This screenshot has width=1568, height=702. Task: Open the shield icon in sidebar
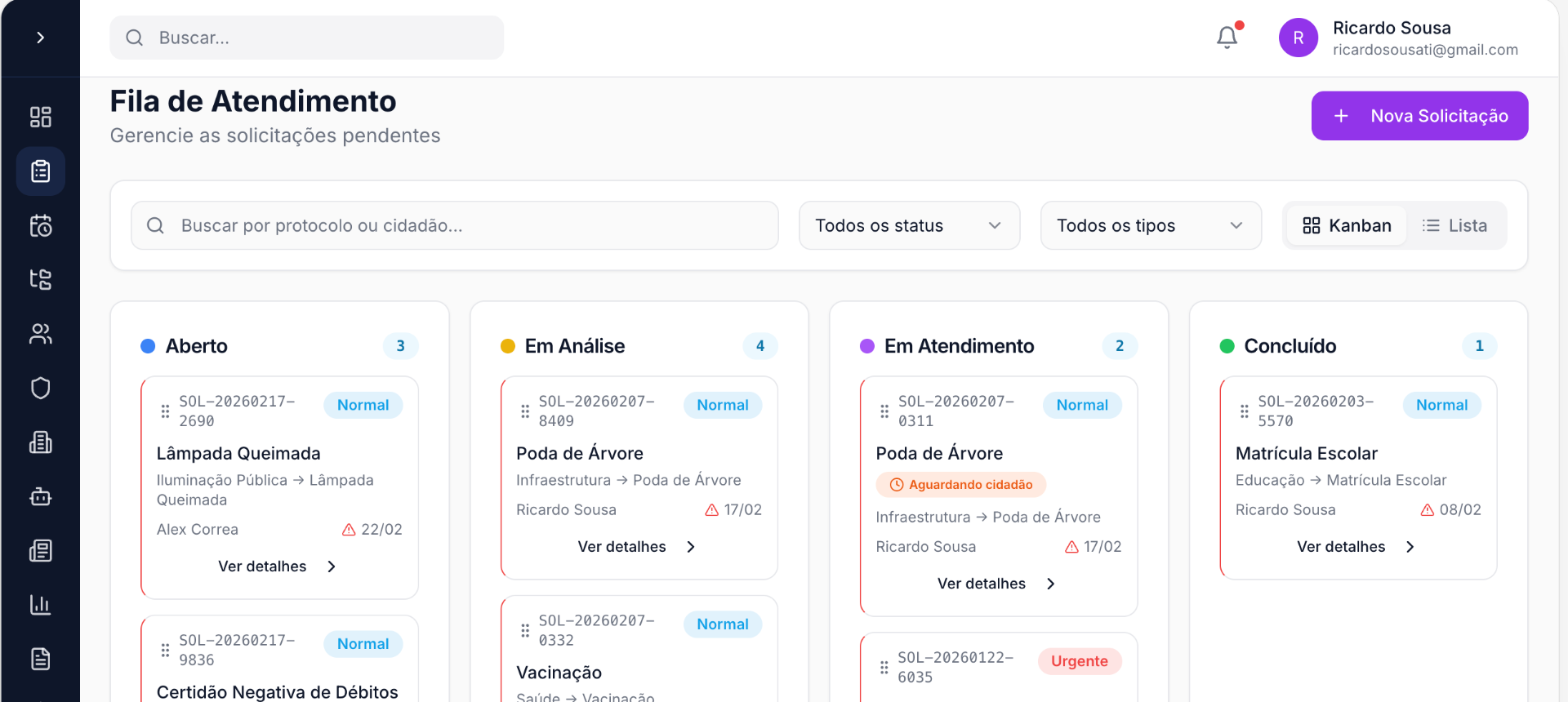pyautogui.click(x=40, y=388)
